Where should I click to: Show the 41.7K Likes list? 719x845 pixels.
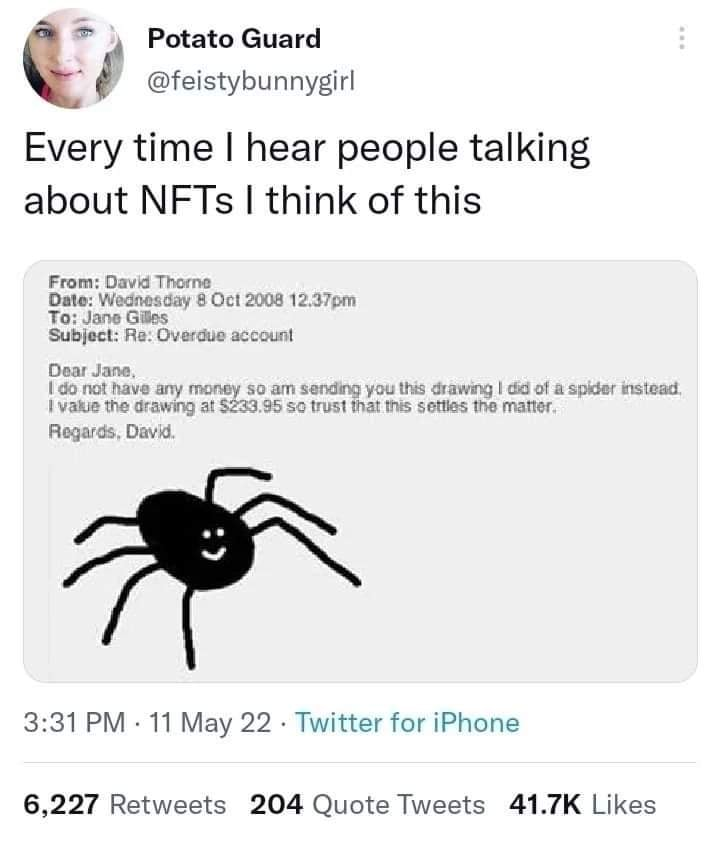[x=583, y=803]
